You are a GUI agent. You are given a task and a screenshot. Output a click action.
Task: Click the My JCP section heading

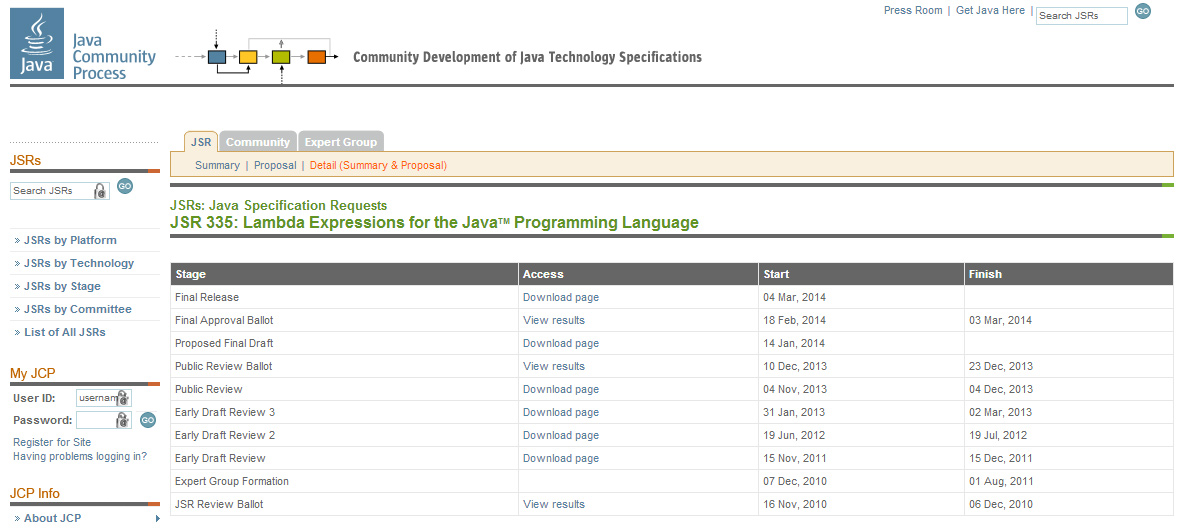[x=32, y=373]
